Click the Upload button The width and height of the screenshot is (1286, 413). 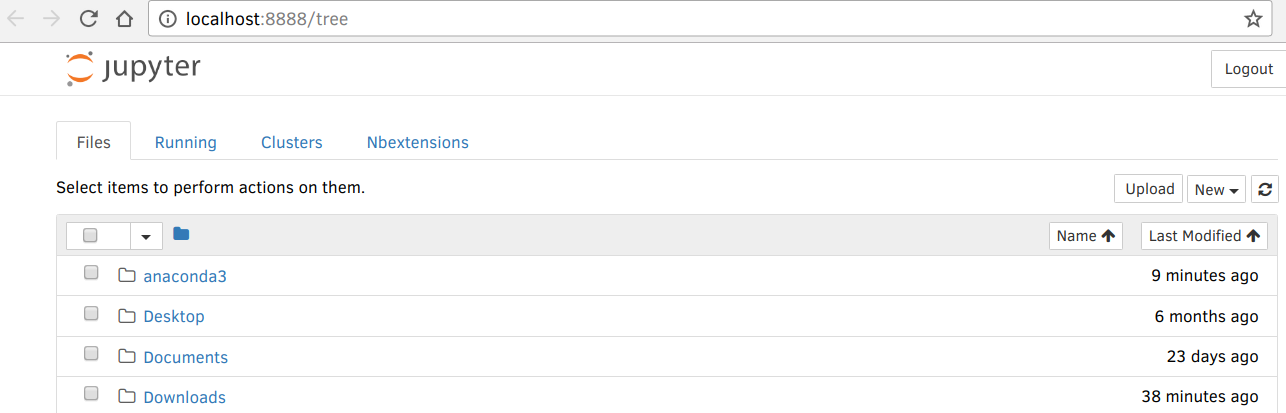[x=1149, y=189]
